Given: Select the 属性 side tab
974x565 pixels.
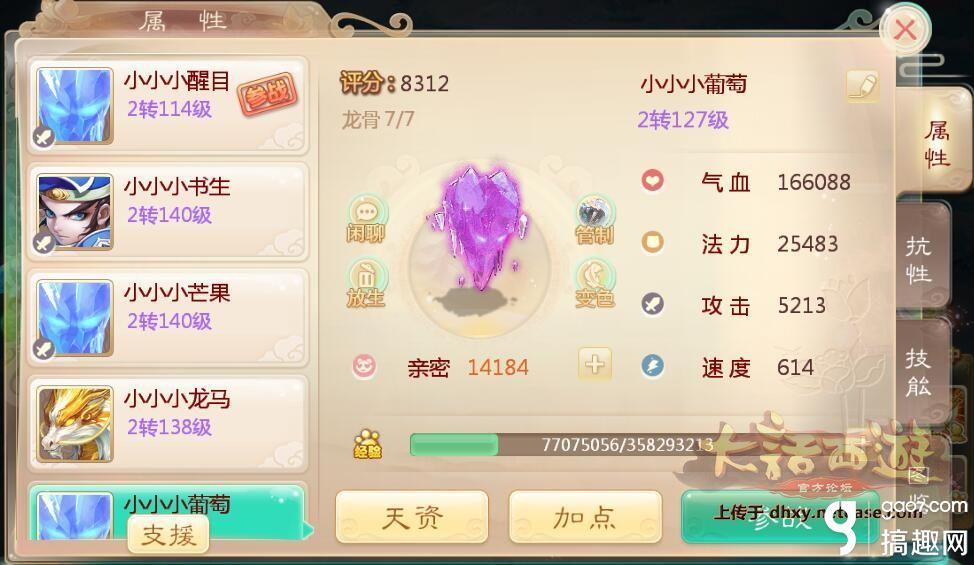Looking at the screenshot, I should point(935,144).
